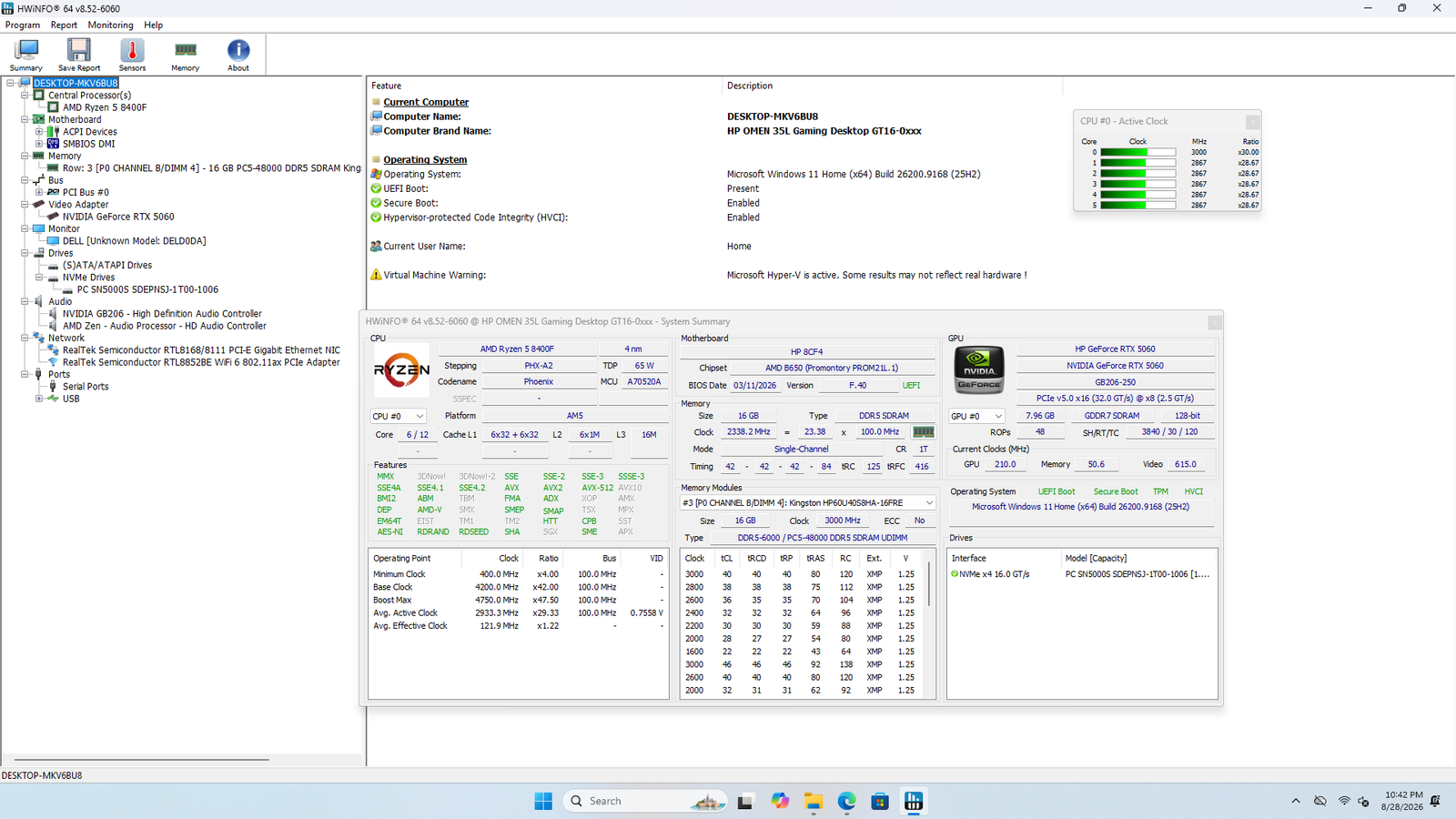The image size is (1456, 819).
Task: Open the Report menu
Action: point(64,25)
